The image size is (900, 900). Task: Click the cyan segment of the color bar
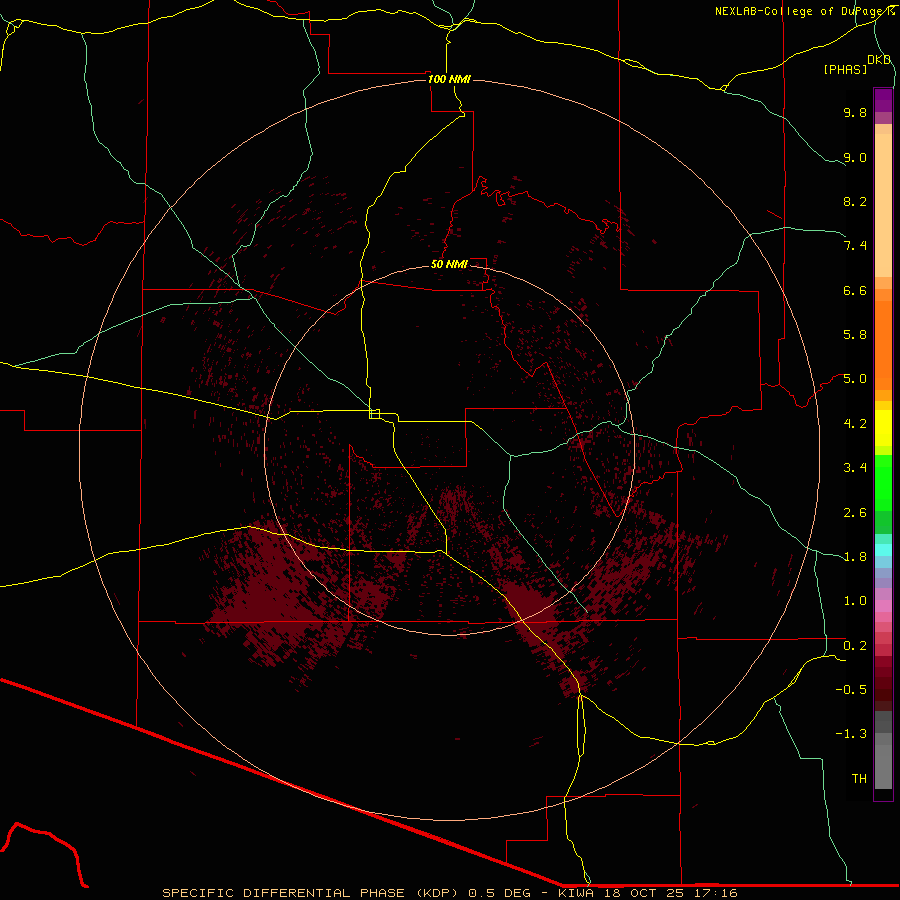point(883,550)
